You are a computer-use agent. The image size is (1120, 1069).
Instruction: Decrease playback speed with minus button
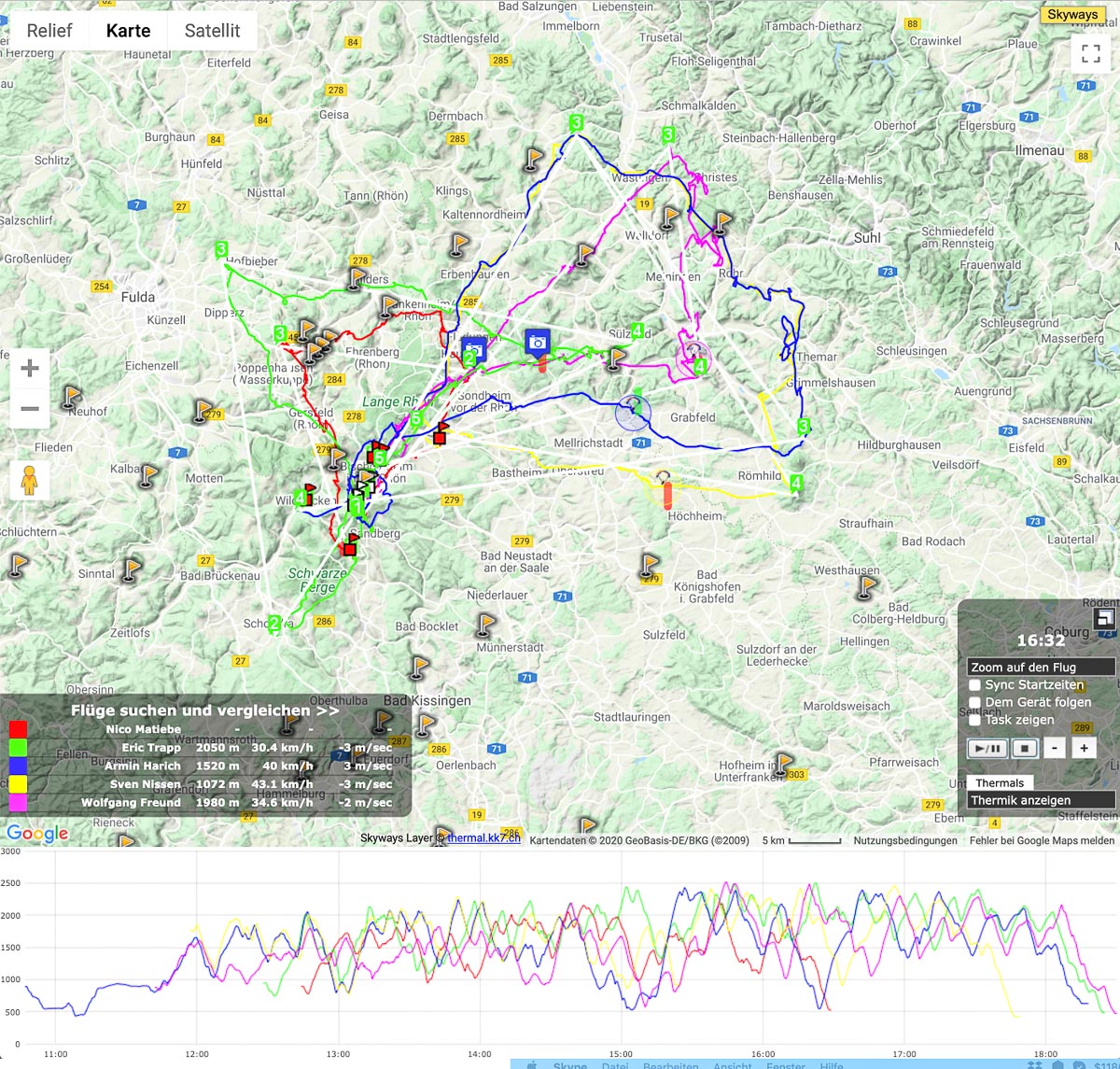click(x=1055, y=748)
